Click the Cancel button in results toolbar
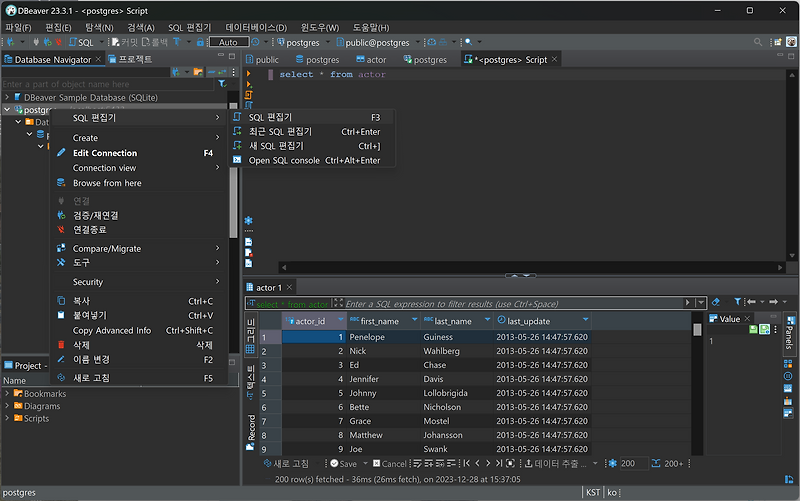The width and height of the screenshot is (800, 501). (x=389, y=463)
